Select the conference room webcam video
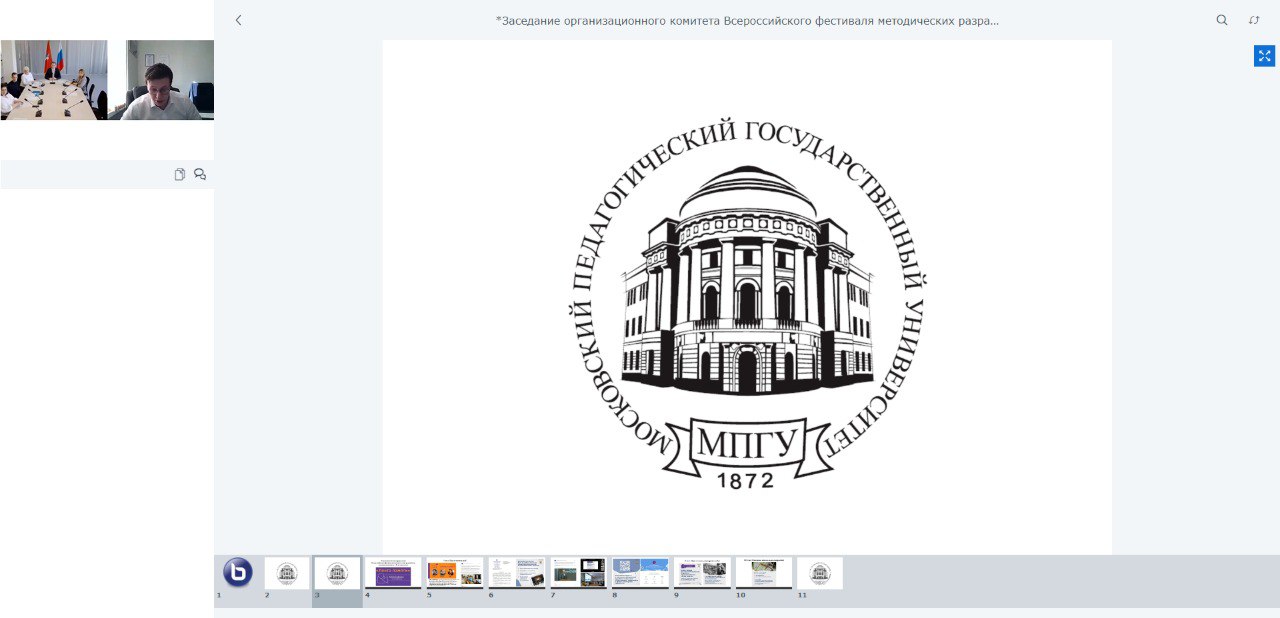 coord(54,80)
